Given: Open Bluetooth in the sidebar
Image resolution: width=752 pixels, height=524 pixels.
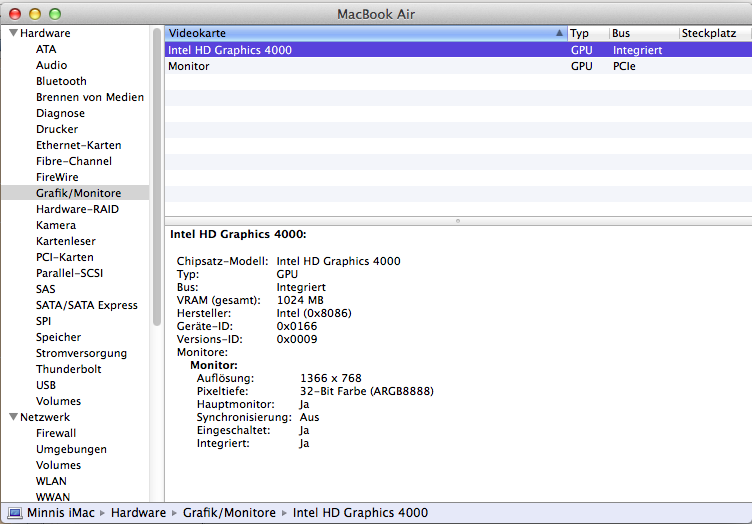Looking at the screenshot, I should pyautogui.click(x=61, y=81).
